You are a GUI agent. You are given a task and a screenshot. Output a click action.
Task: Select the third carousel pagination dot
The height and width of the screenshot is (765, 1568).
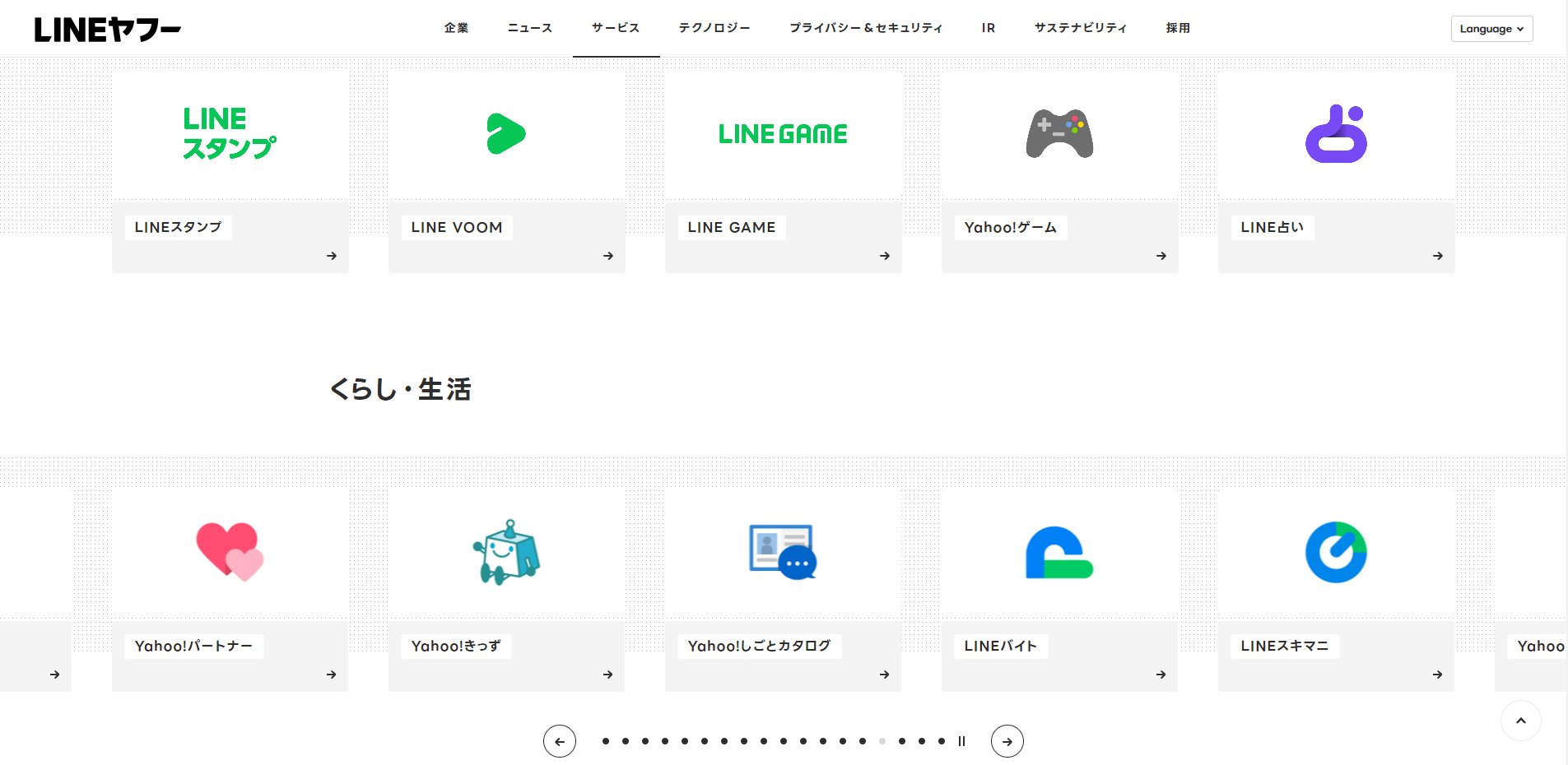pyautogui.click(x=645, y=741)
